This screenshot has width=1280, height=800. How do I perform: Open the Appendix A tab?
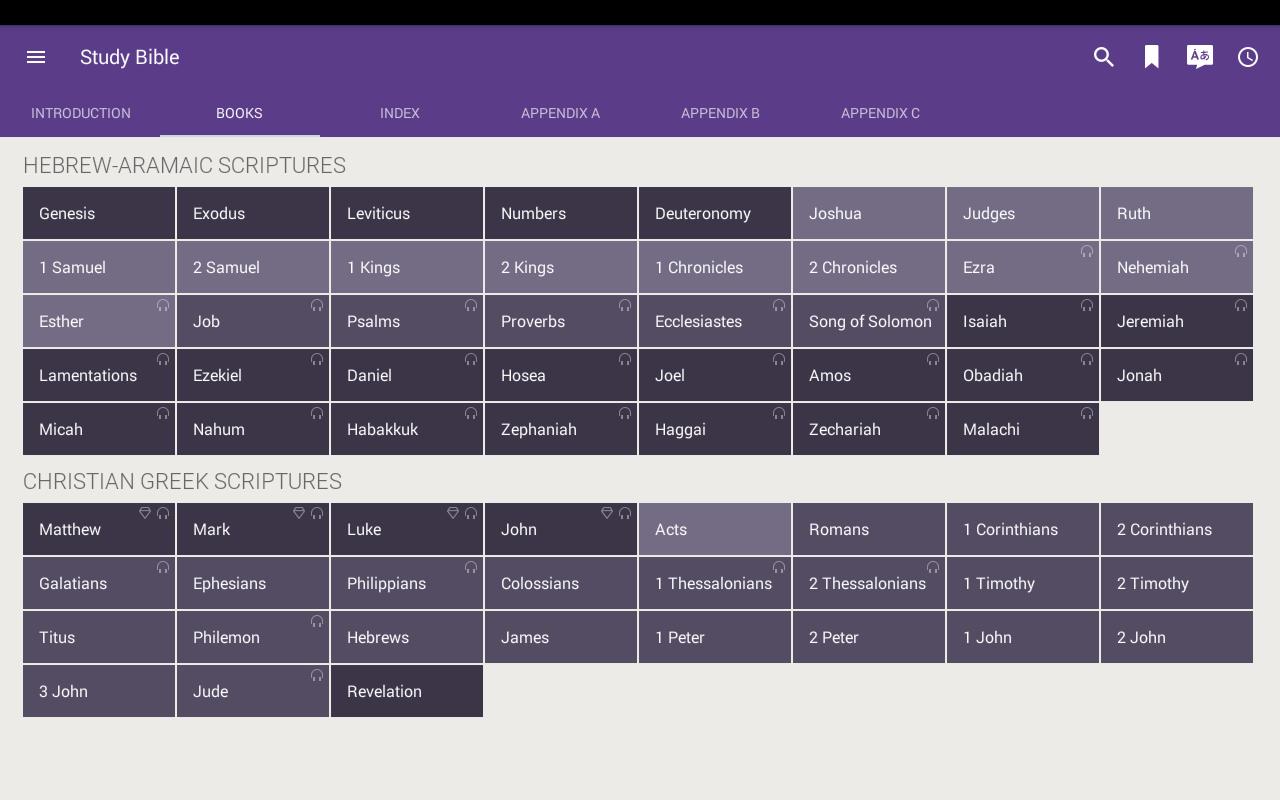[560, 113]
